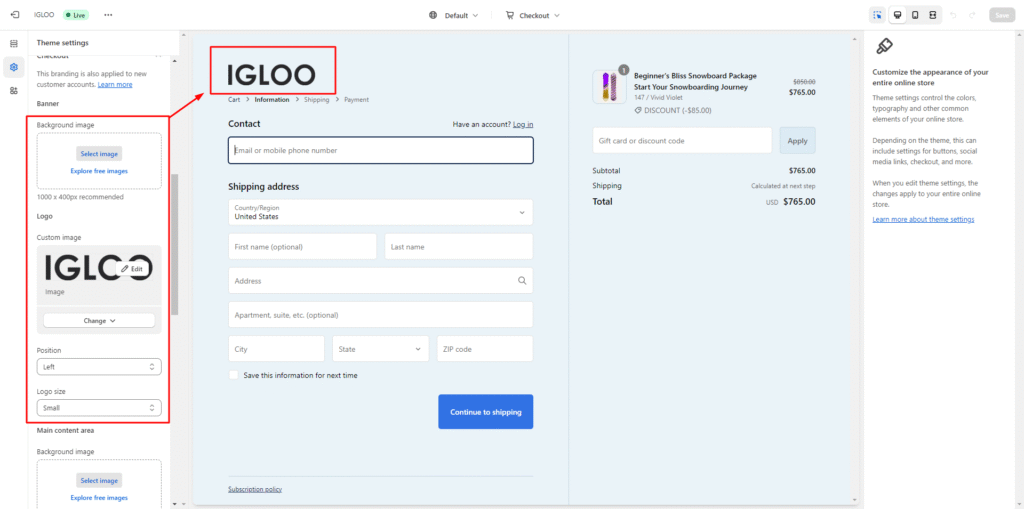Open the Default market selector
1024x509 pixels.
coord(454,15)
